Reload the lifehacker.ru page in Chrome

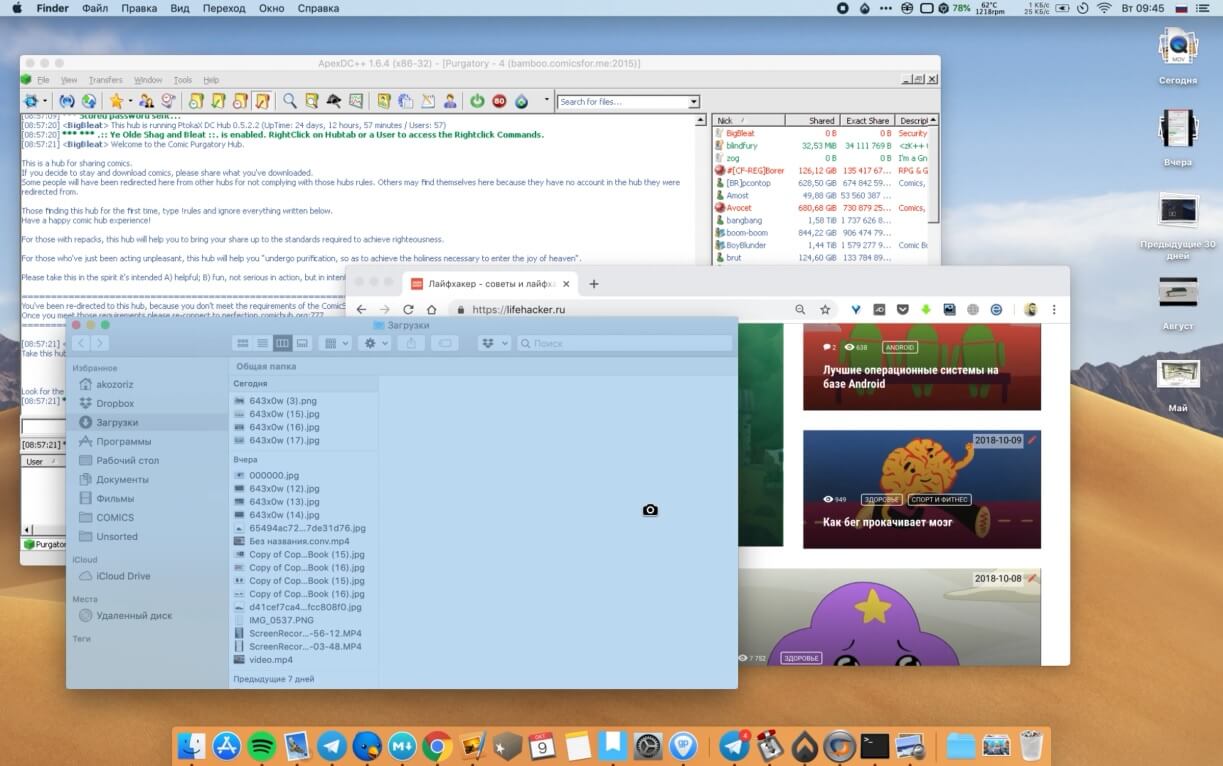(x=408, y=310)
